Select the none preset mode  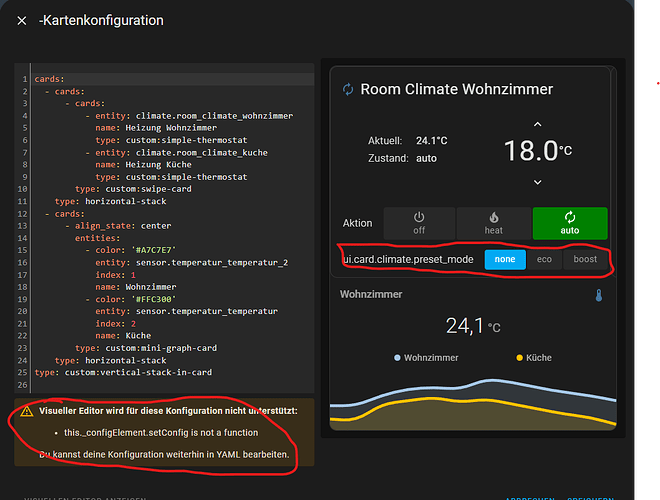click(505, 259)
